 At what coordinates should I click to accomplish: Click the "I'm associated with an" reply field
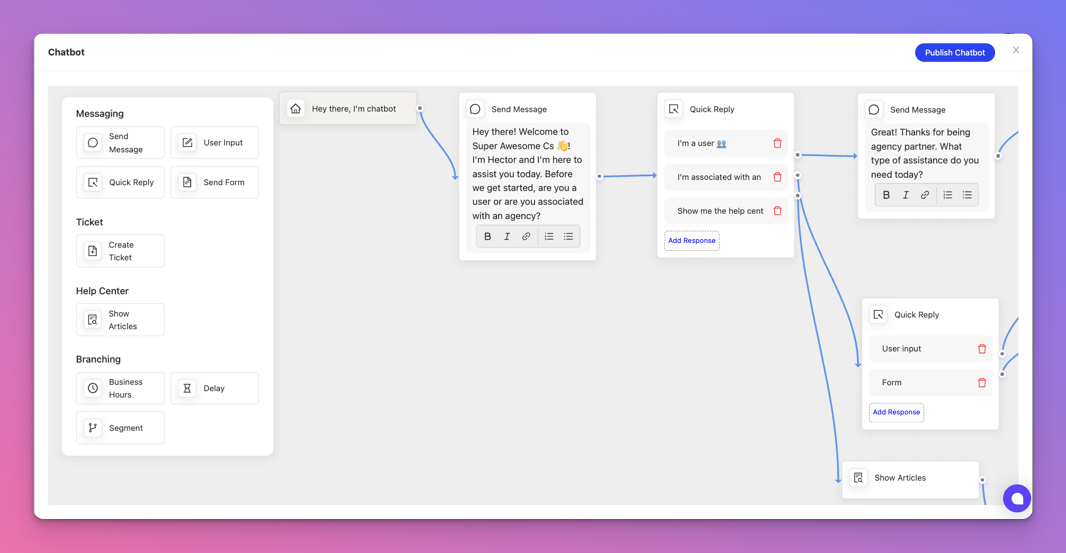point(726,177)
